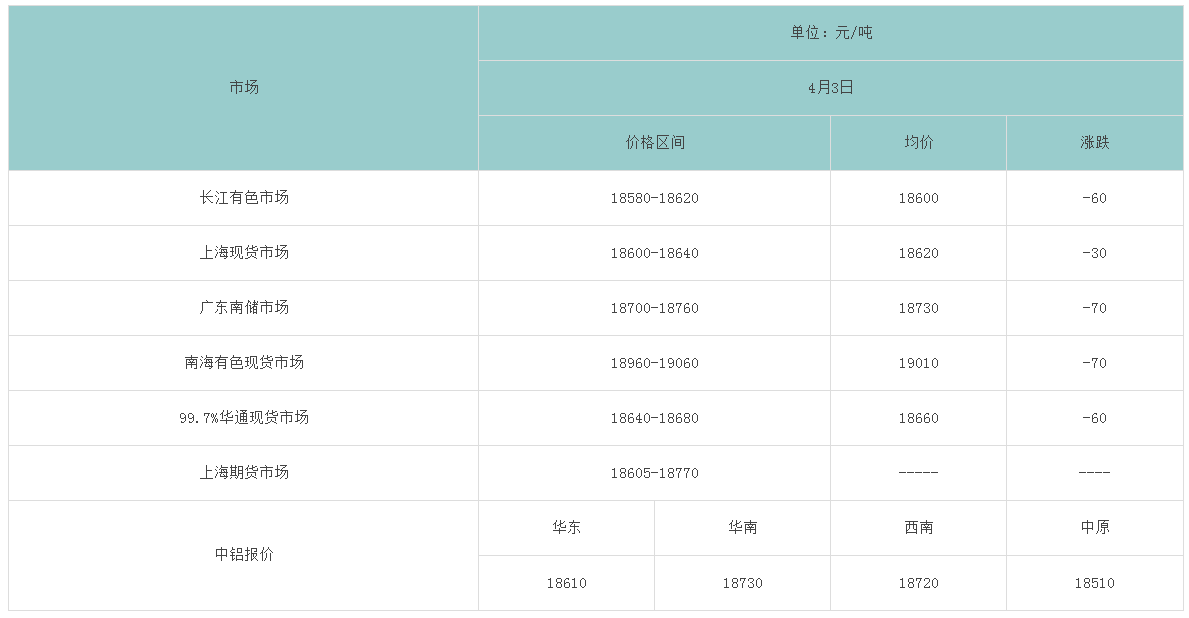
Task: Click the 南海有色现货市场 row label
Action: click(x=243, y=363)
